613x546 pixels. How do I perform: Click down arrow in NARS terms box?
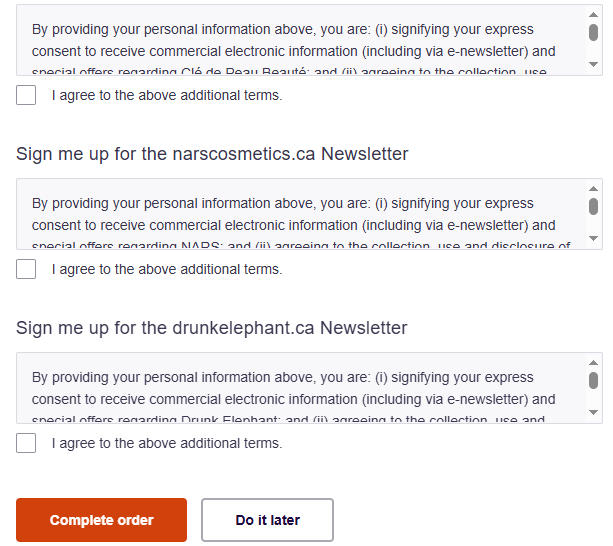(593, 239)
